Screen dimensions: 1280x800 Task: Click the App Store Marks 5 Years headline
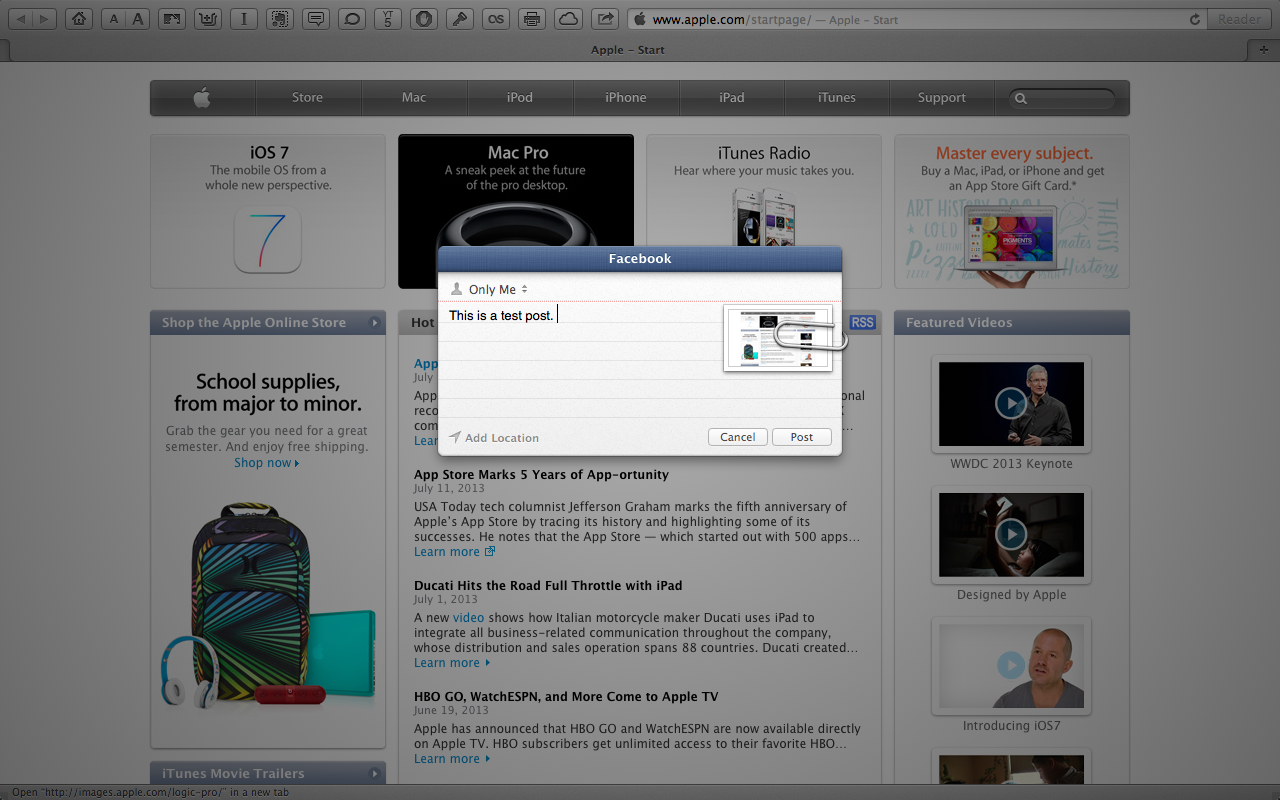pos(541,475)
